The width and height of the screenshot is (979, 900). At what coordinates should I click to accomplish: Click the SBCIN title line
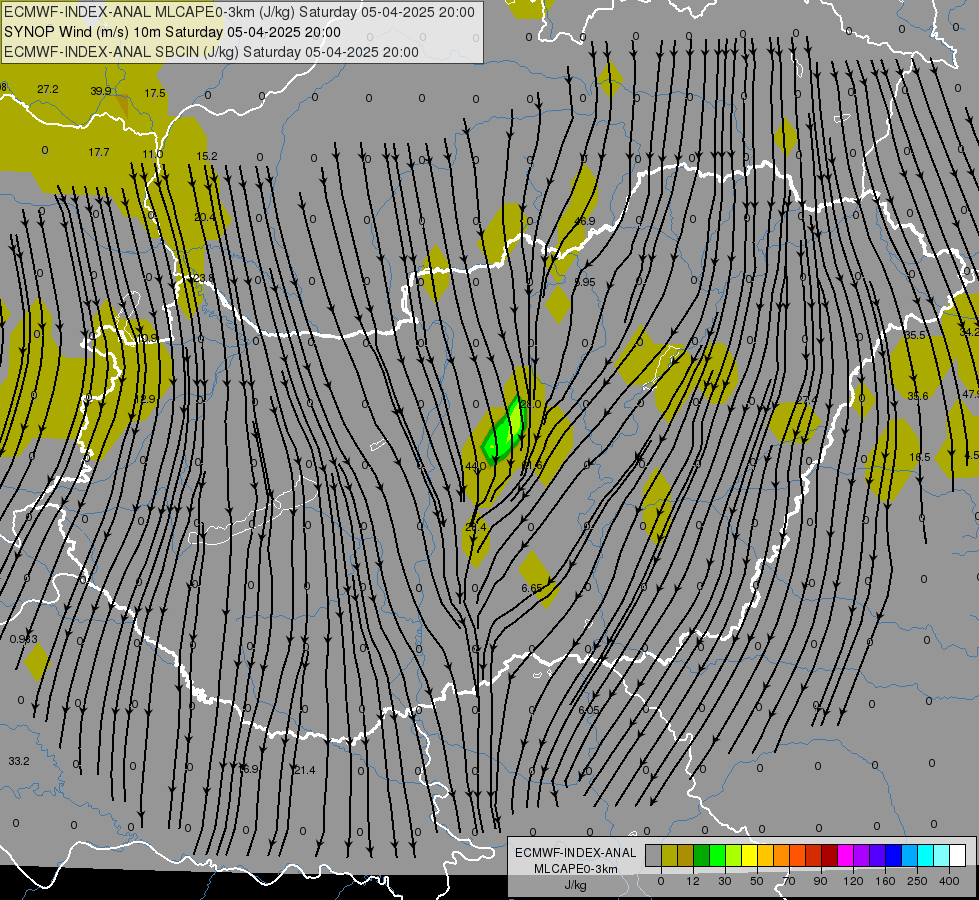pos(211,52)
